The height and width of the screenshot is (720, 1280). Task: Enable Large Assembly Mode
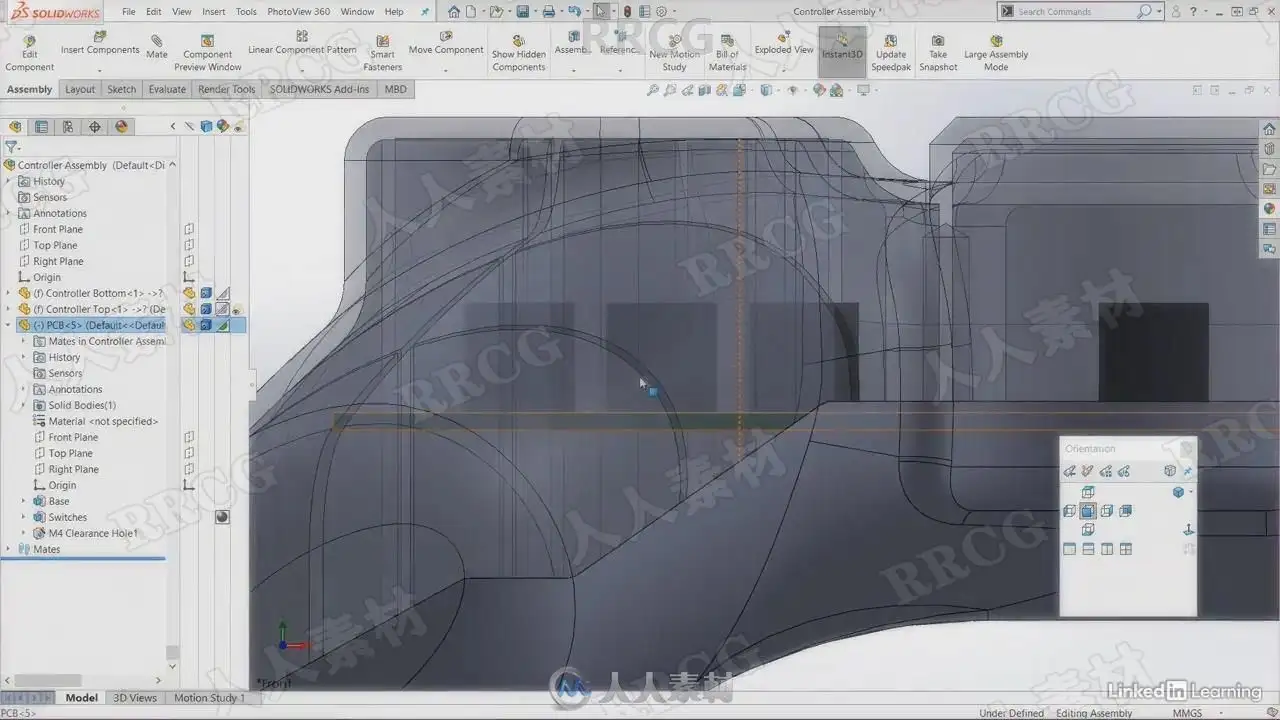pos(996,54)
